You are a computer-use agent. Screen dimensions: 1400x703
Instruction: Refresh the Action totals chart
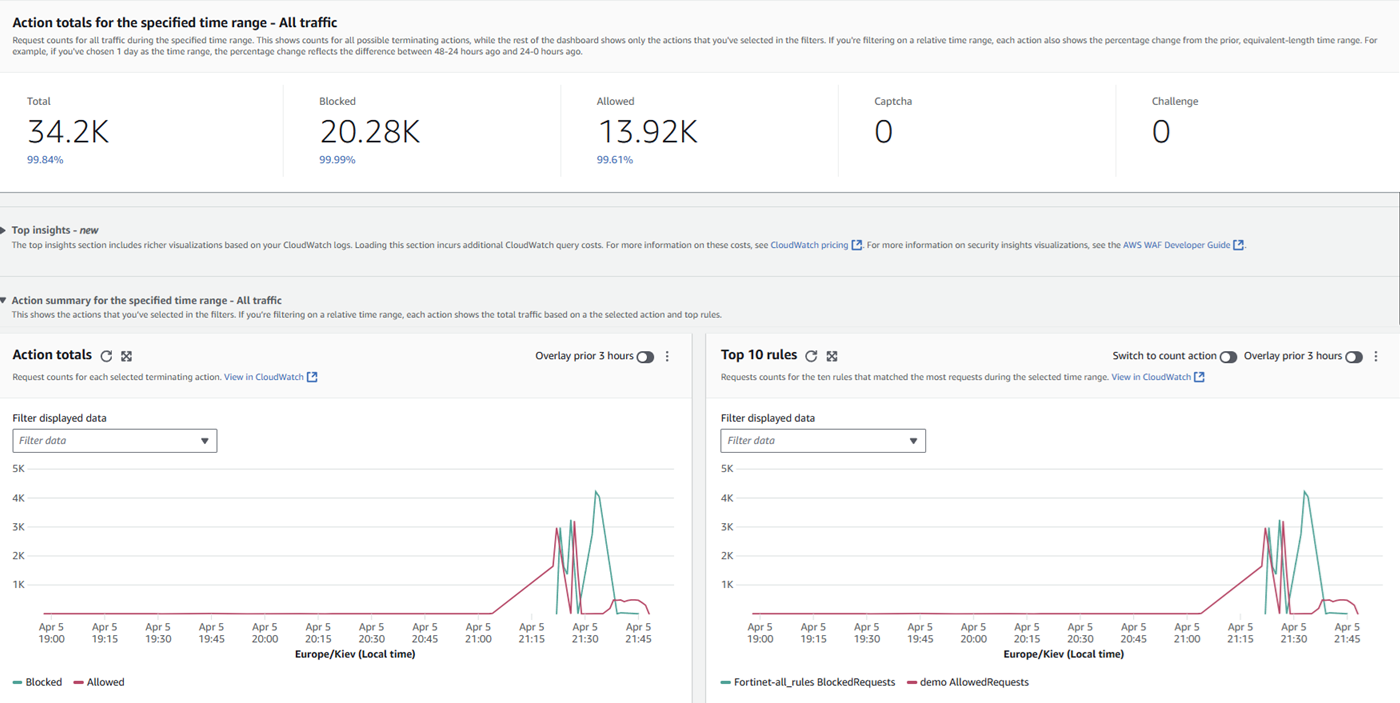(107, 355)
